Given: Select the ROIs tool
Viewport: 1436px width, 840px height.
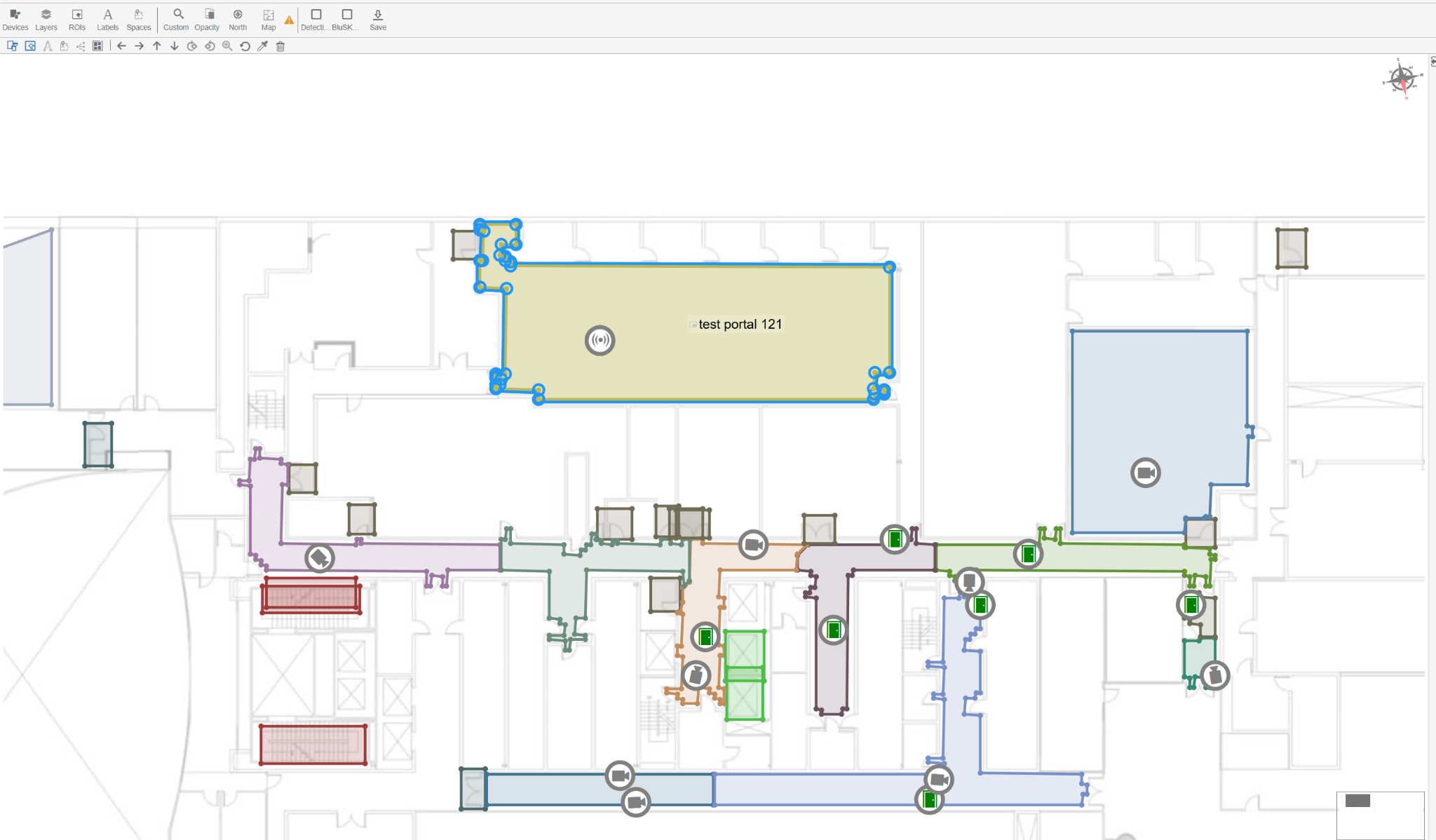Looking at the screenshot, I should [x=77, y=20].
